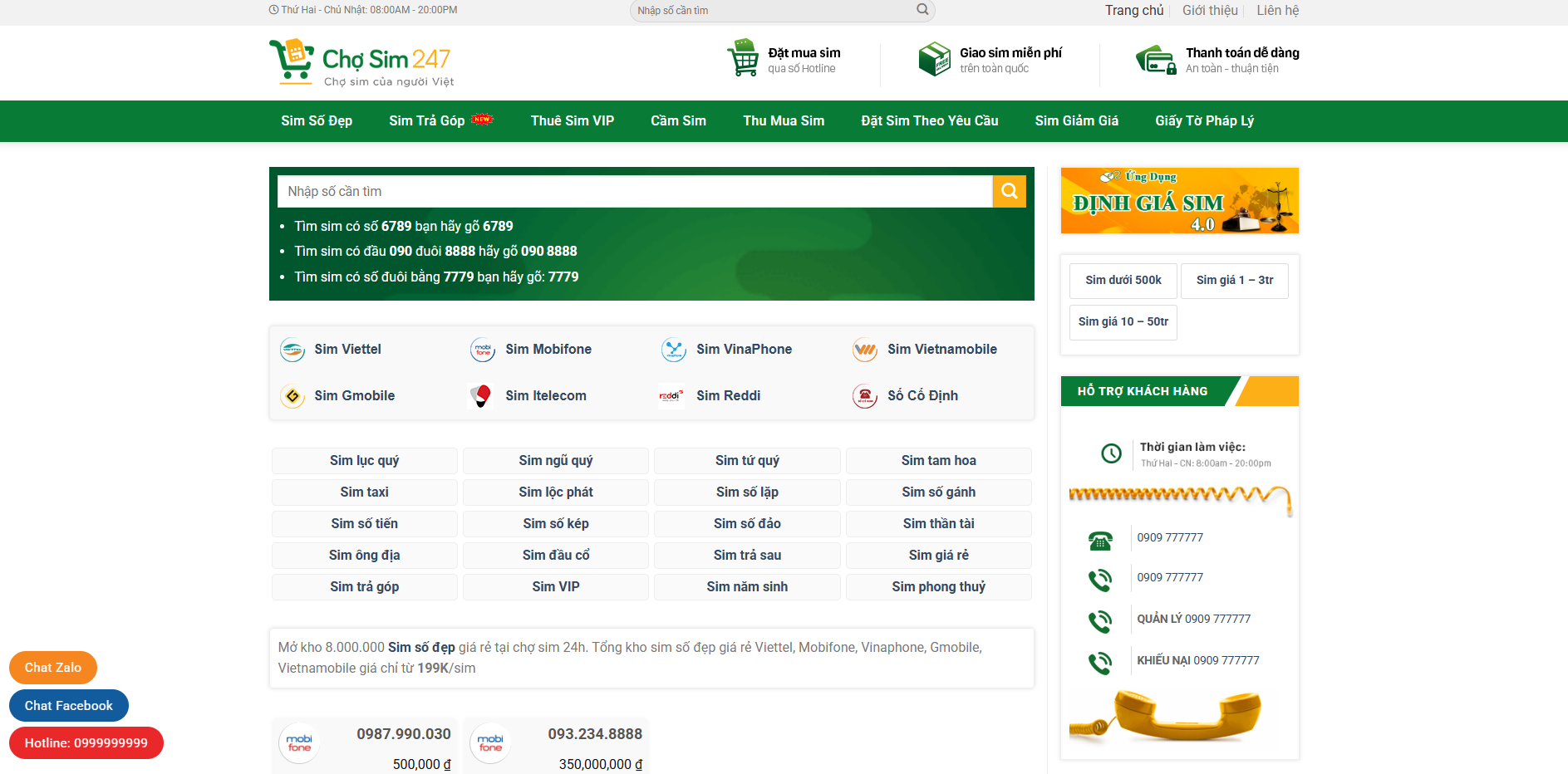This screenshot has width=1568, height=774.
Task: Choose Sim lục quý category
Action: tap(365, 461)
